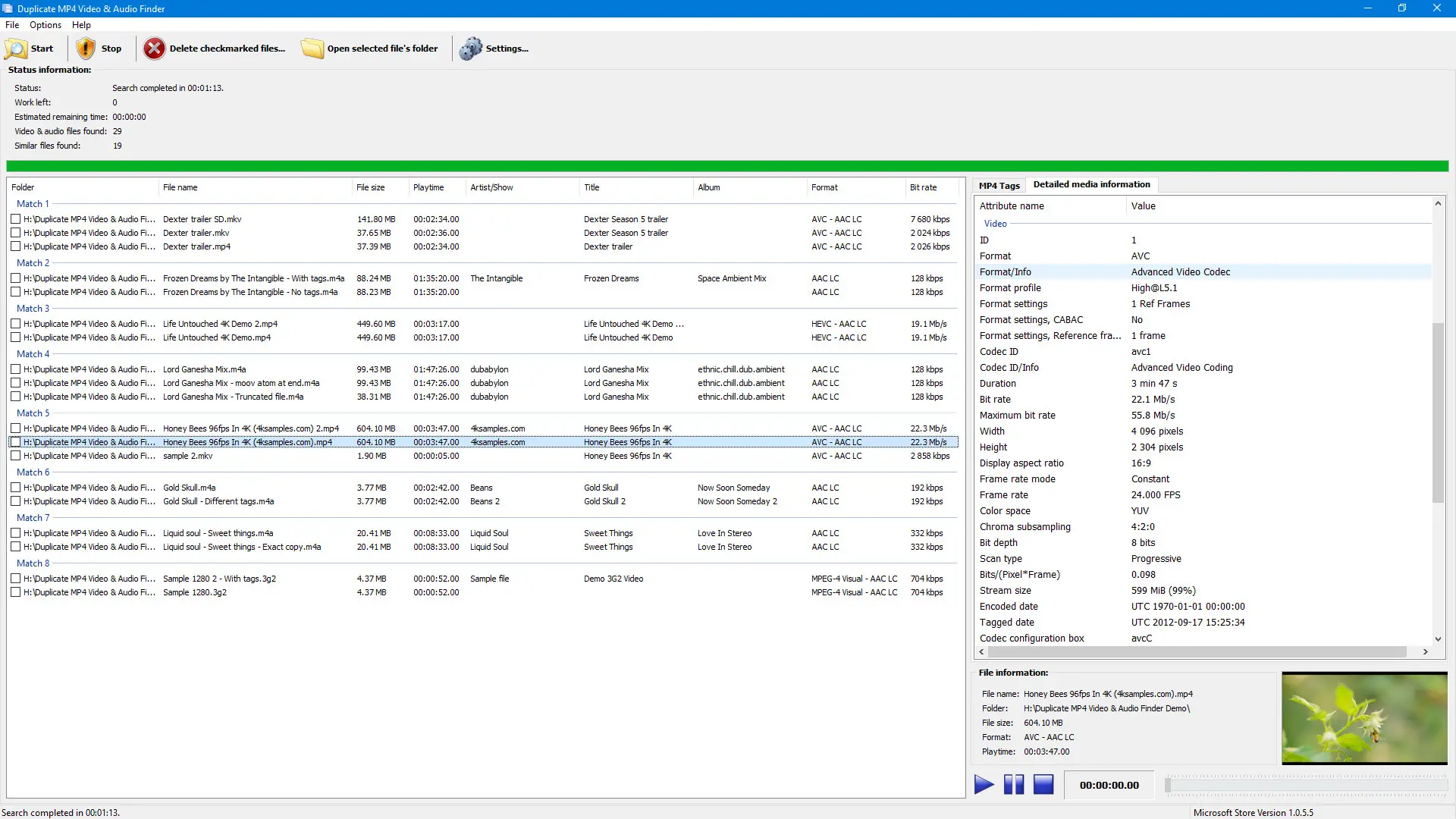Select the Start scan icon
This screenshot has height=819, width=1456.
tap(16, 49)
